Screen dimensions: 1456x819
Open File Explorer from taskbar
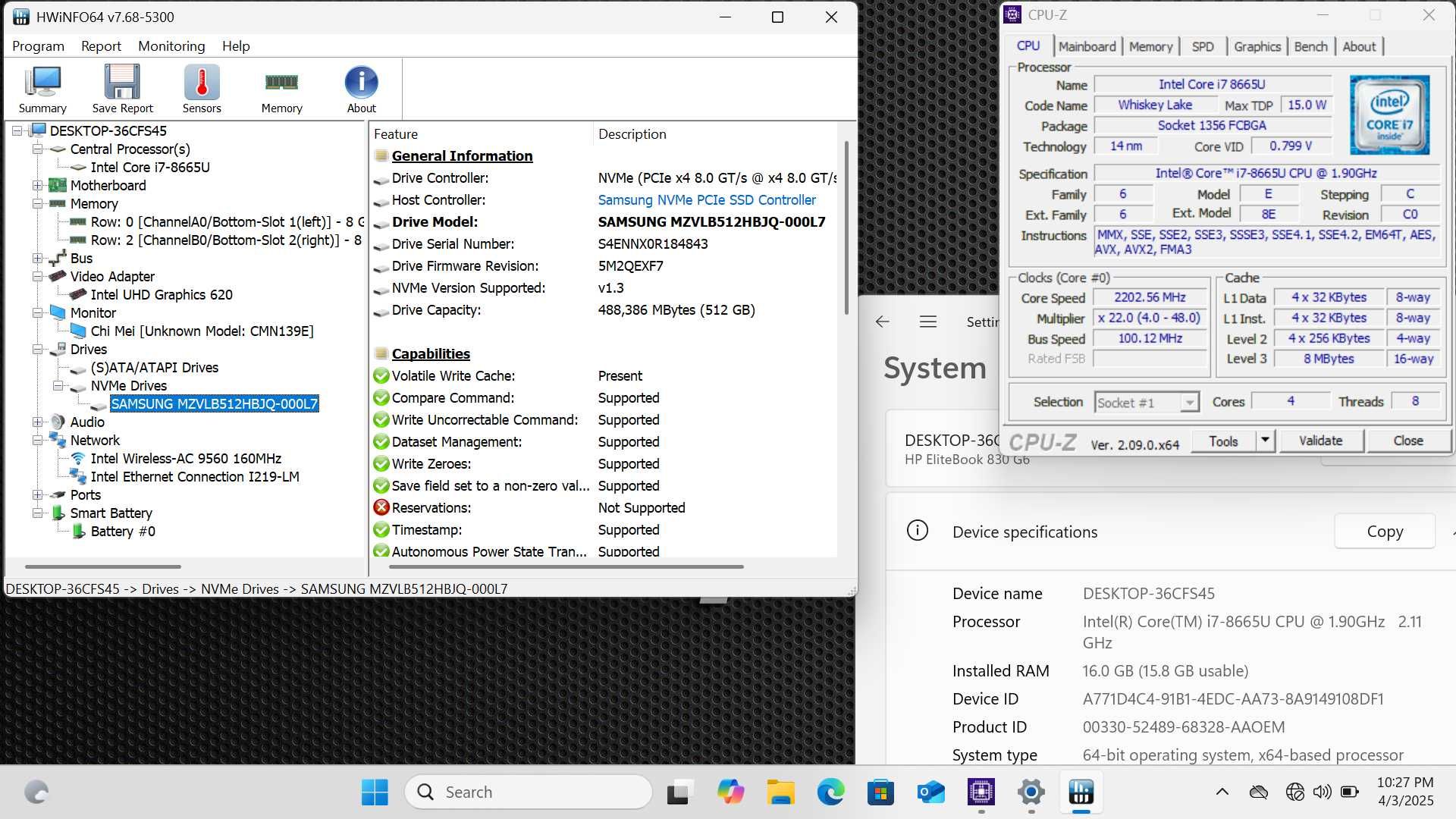[780, 792]
